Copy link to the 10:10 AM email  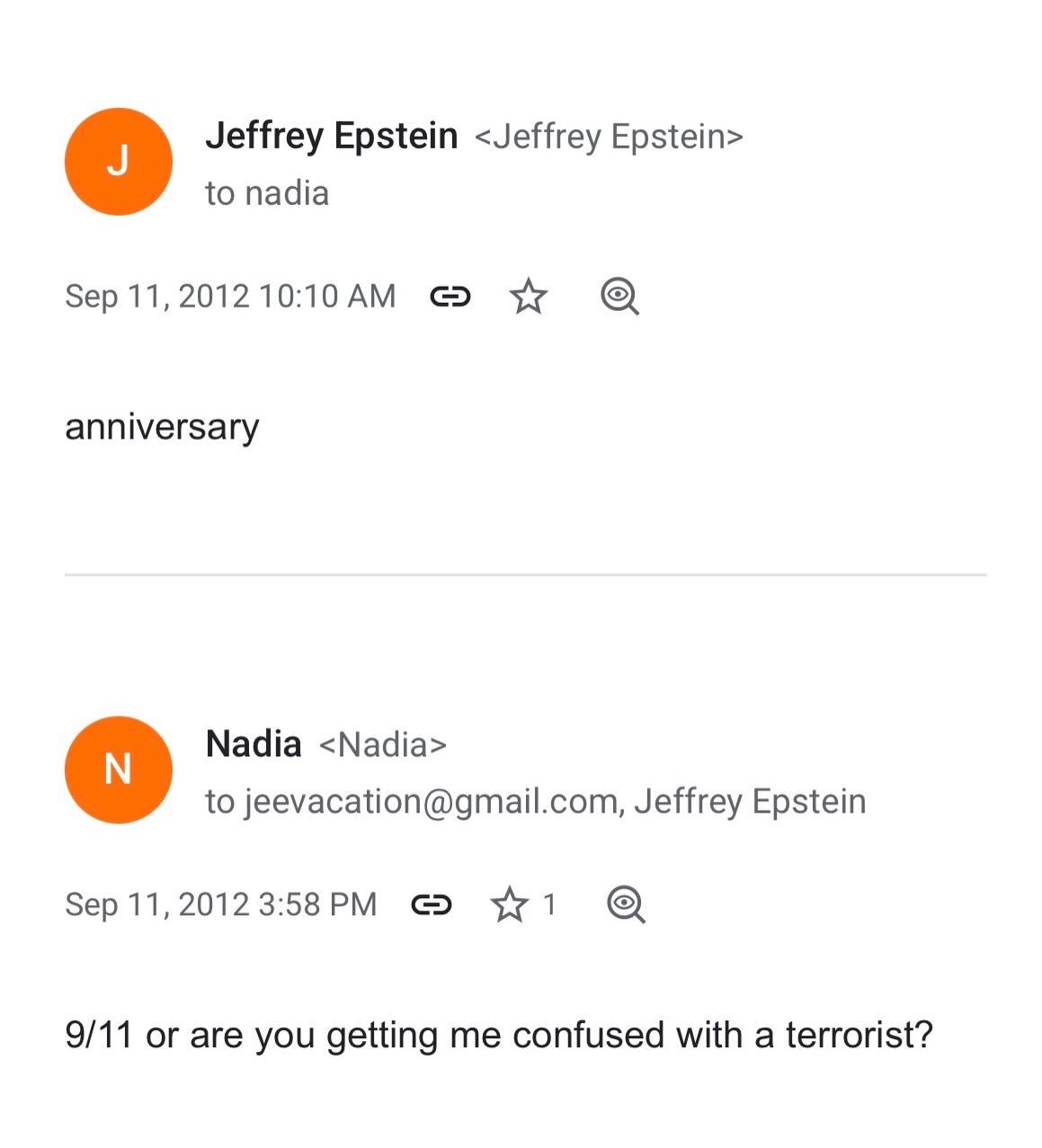tap(450, 296)
